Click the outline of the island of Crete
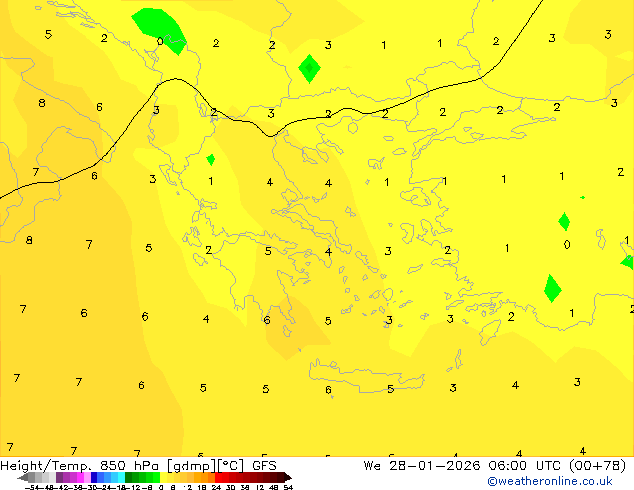This screenshot has height=490, width=634. pos(366,375)
